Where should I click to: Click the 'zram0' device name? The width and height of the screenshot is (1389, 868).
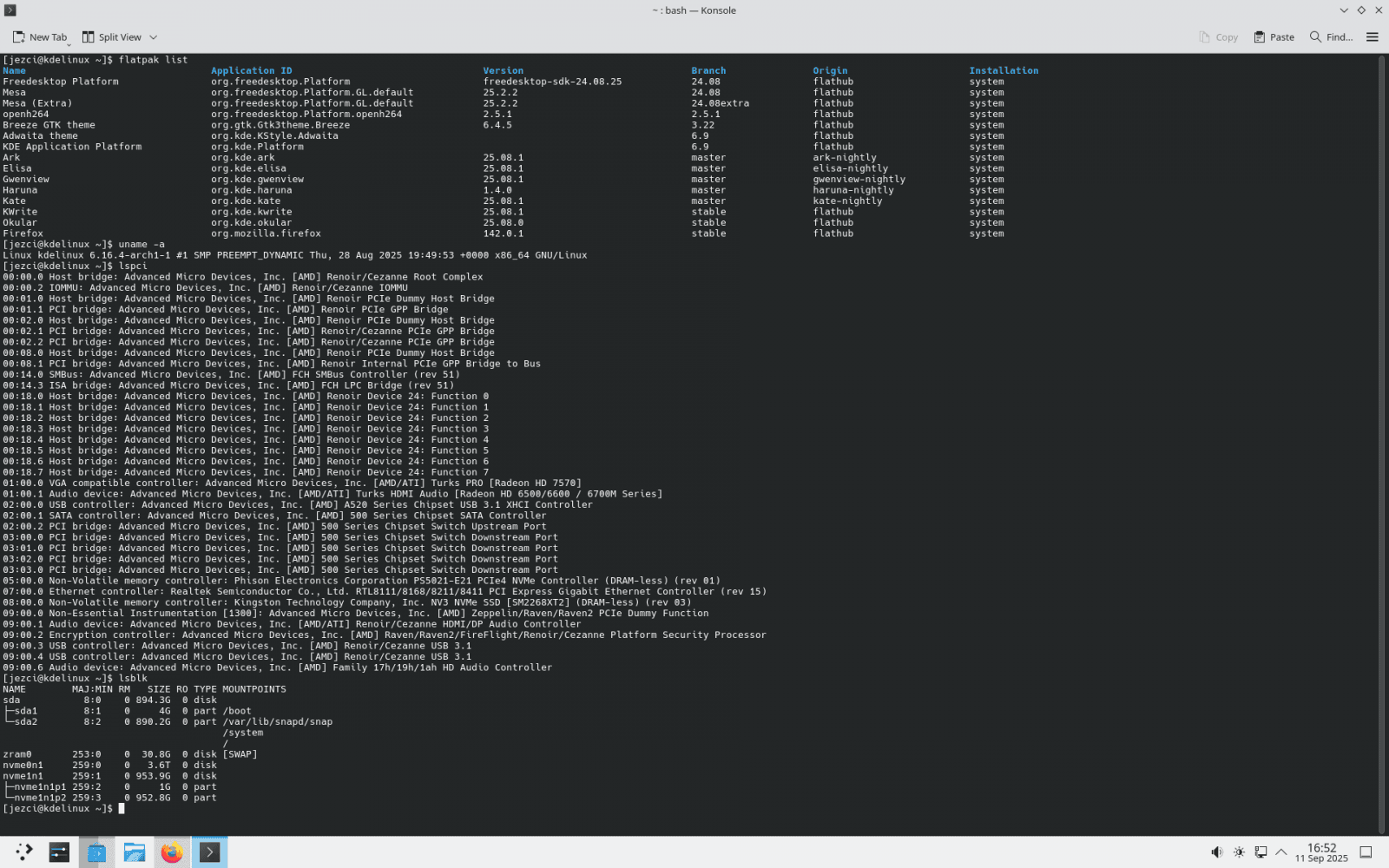(x=17, y=754)
